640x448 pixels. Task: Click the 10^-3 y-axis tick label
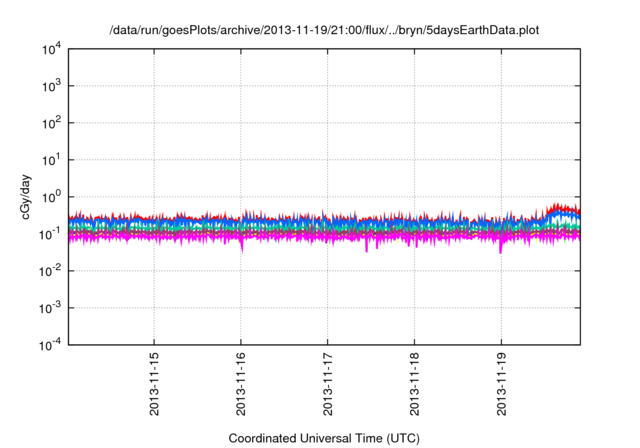click(51, 308)
